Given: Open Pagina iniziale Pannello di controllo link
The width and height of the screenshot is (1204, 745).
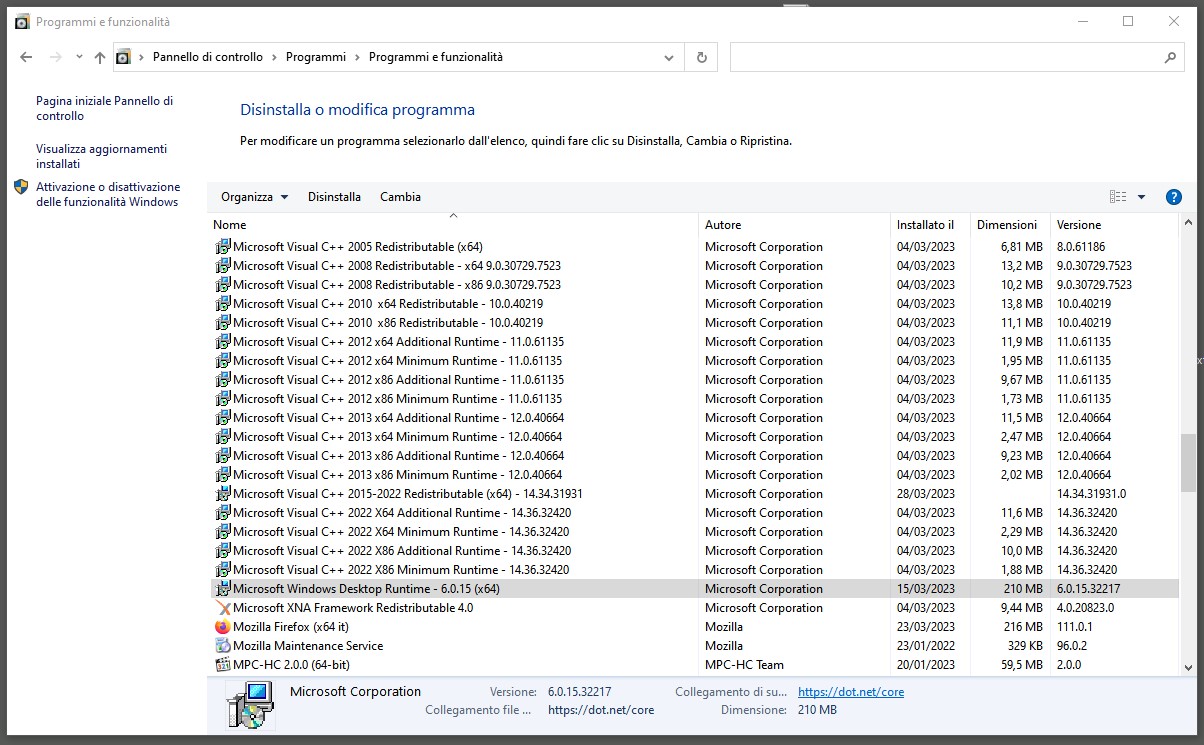Looking at the screenshot, I should coord(104,108).
